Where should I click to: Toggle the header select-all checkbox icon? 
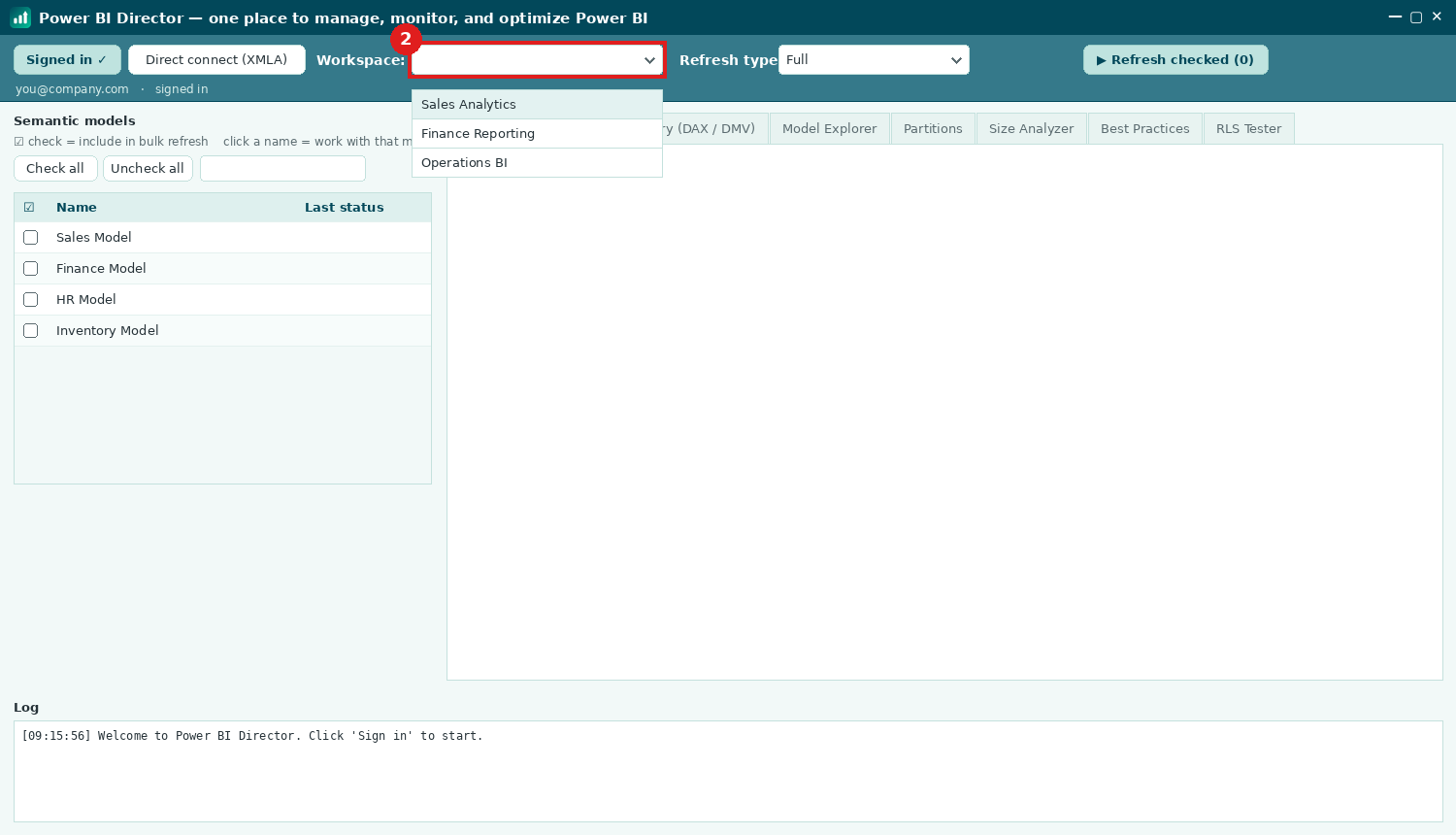[x=29, y=208]
